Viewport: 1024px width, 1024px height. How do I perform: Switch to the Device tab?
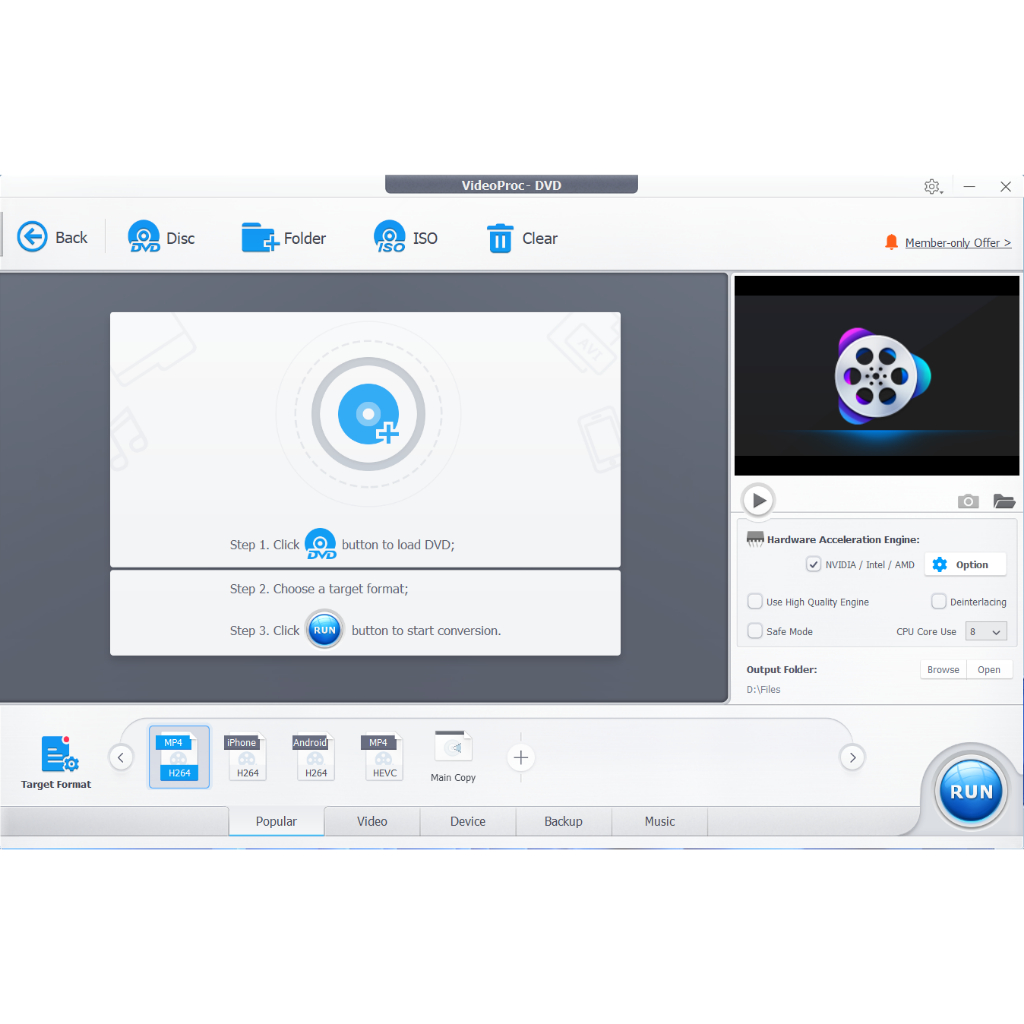[x=467, y=821]
